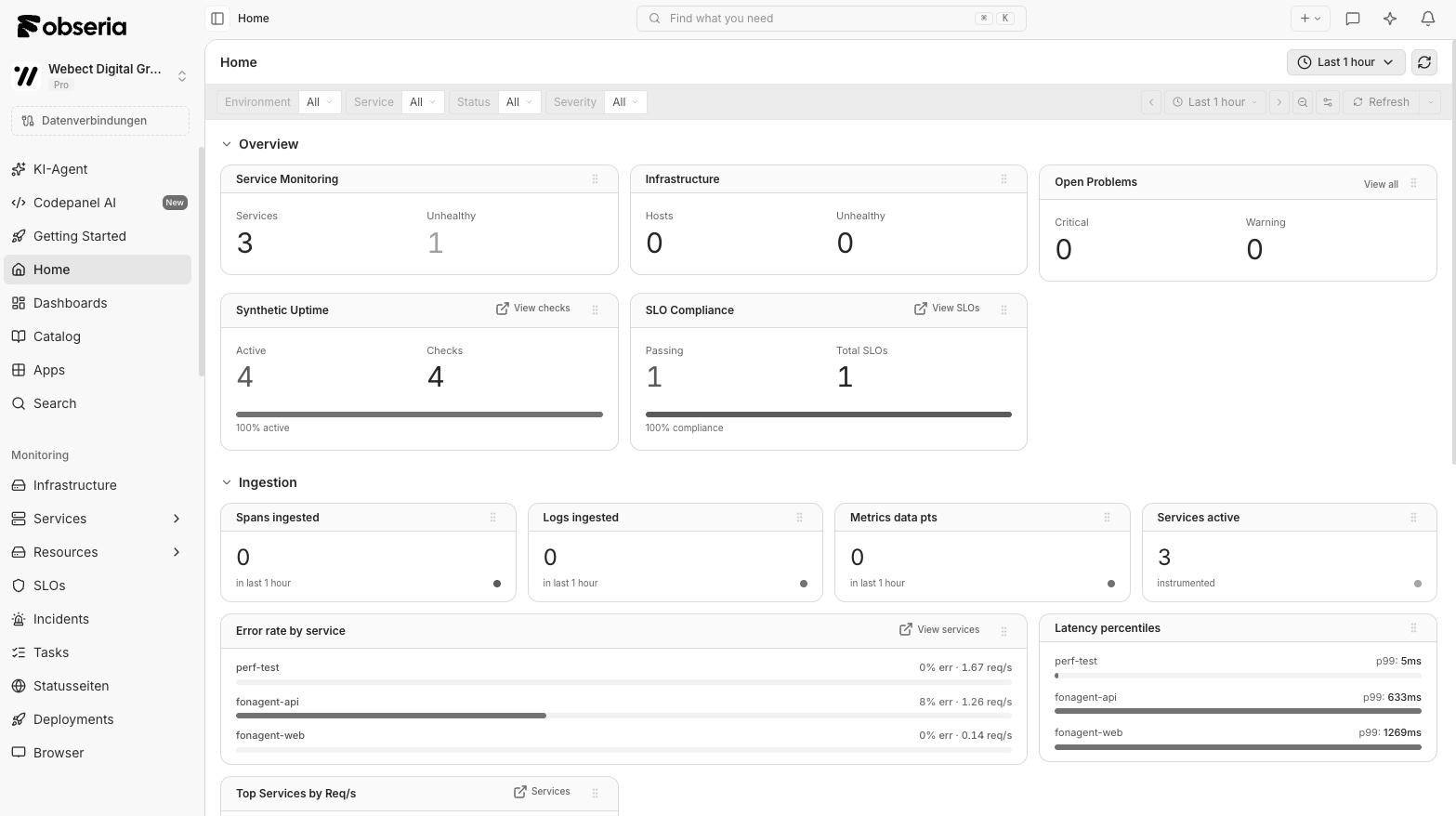Open the Status filter dropdown

pos(518,102)
